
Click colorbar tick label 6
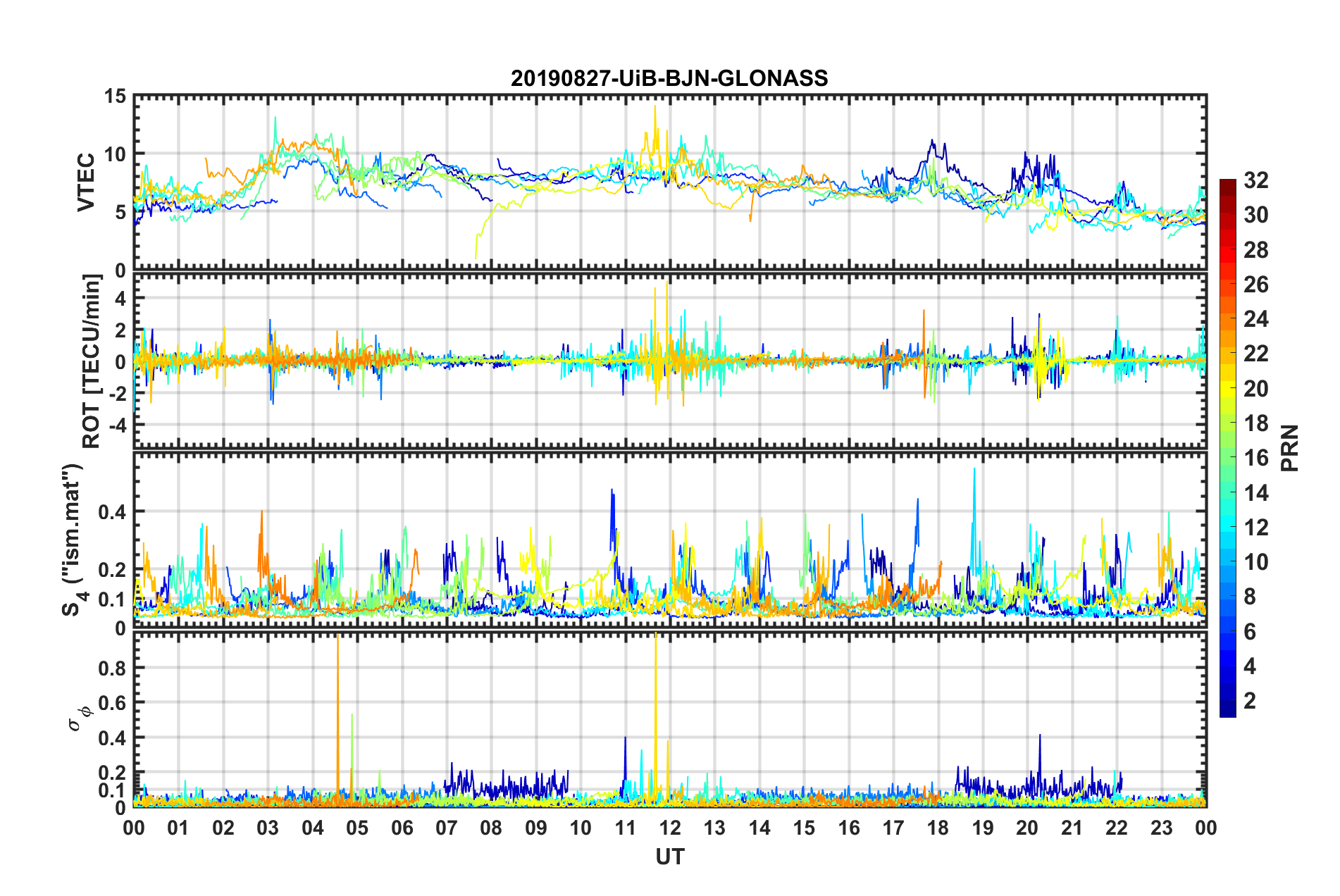1250,632
